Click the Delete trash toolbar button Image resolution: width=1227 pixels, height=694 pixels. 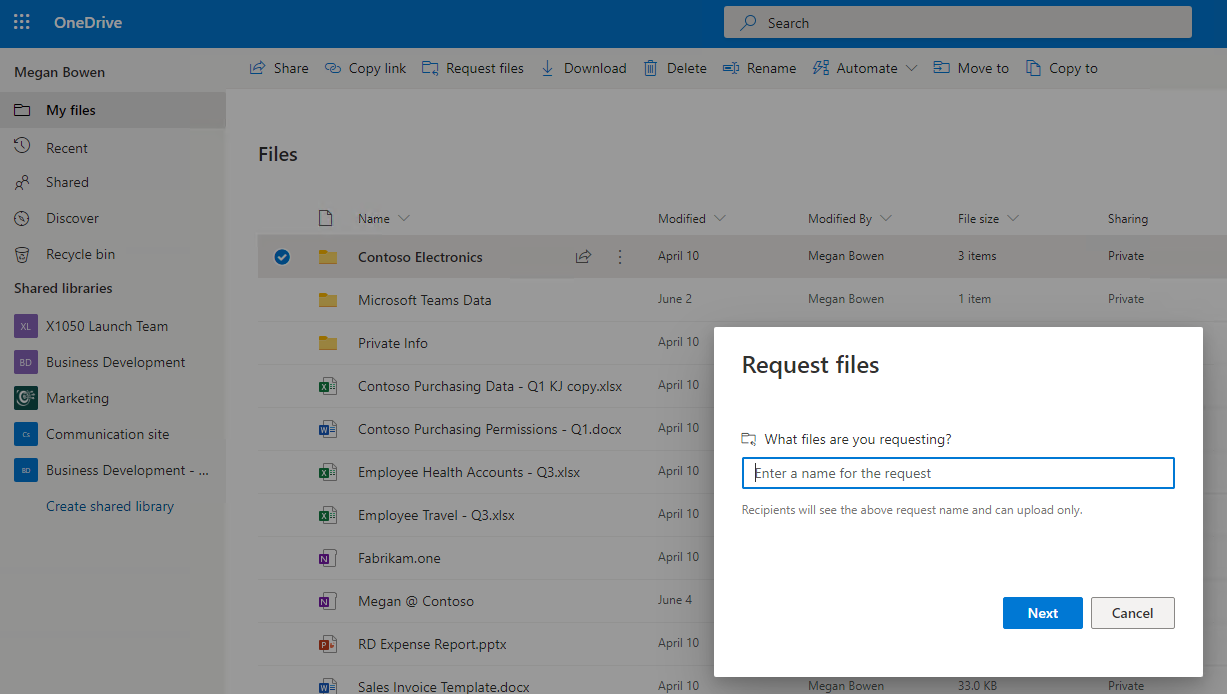pos(674,68)
